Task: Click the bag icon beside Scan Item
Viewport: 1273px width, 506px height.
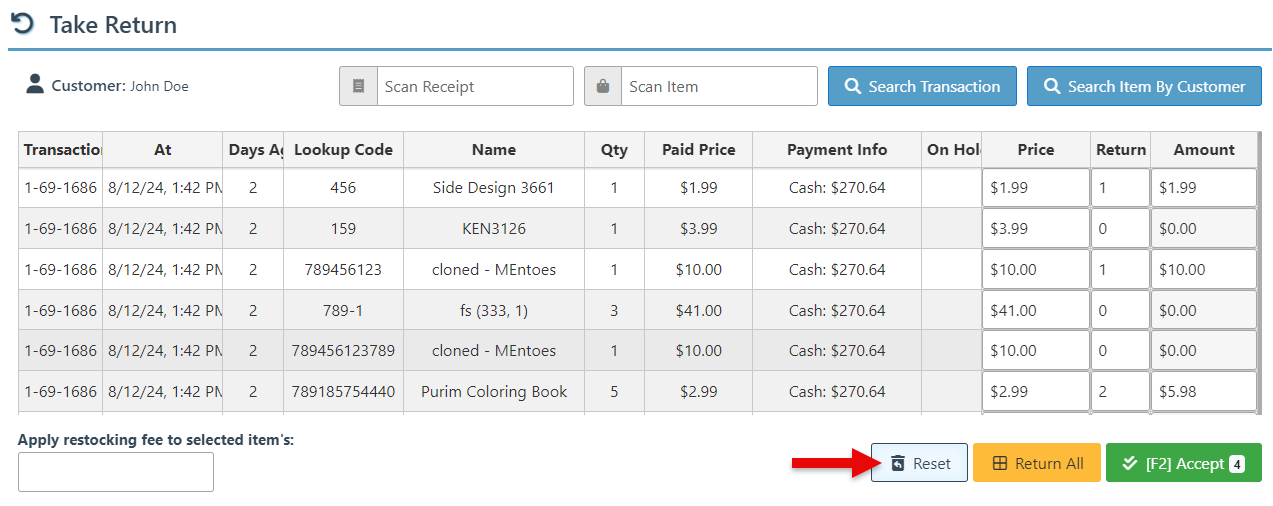Action: click(603, 86)
